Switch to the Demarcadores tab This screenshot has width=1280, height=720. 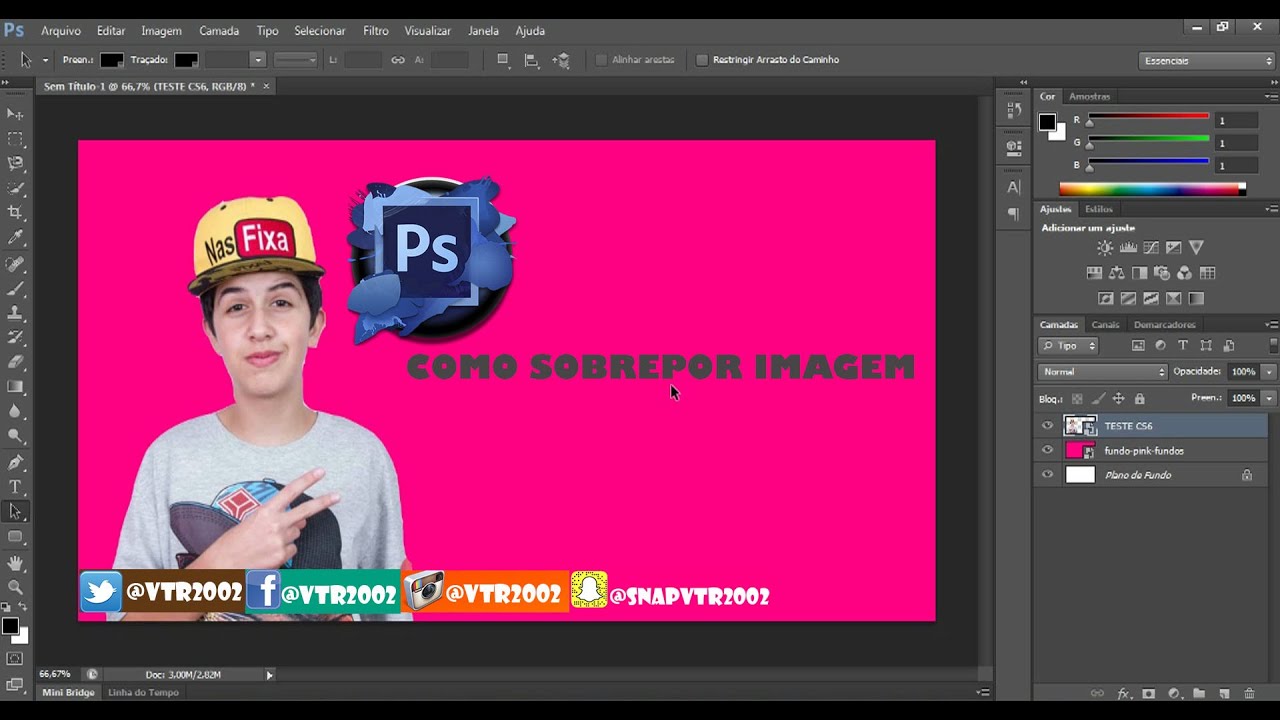pyautogui.click(x=1164, y=325)
